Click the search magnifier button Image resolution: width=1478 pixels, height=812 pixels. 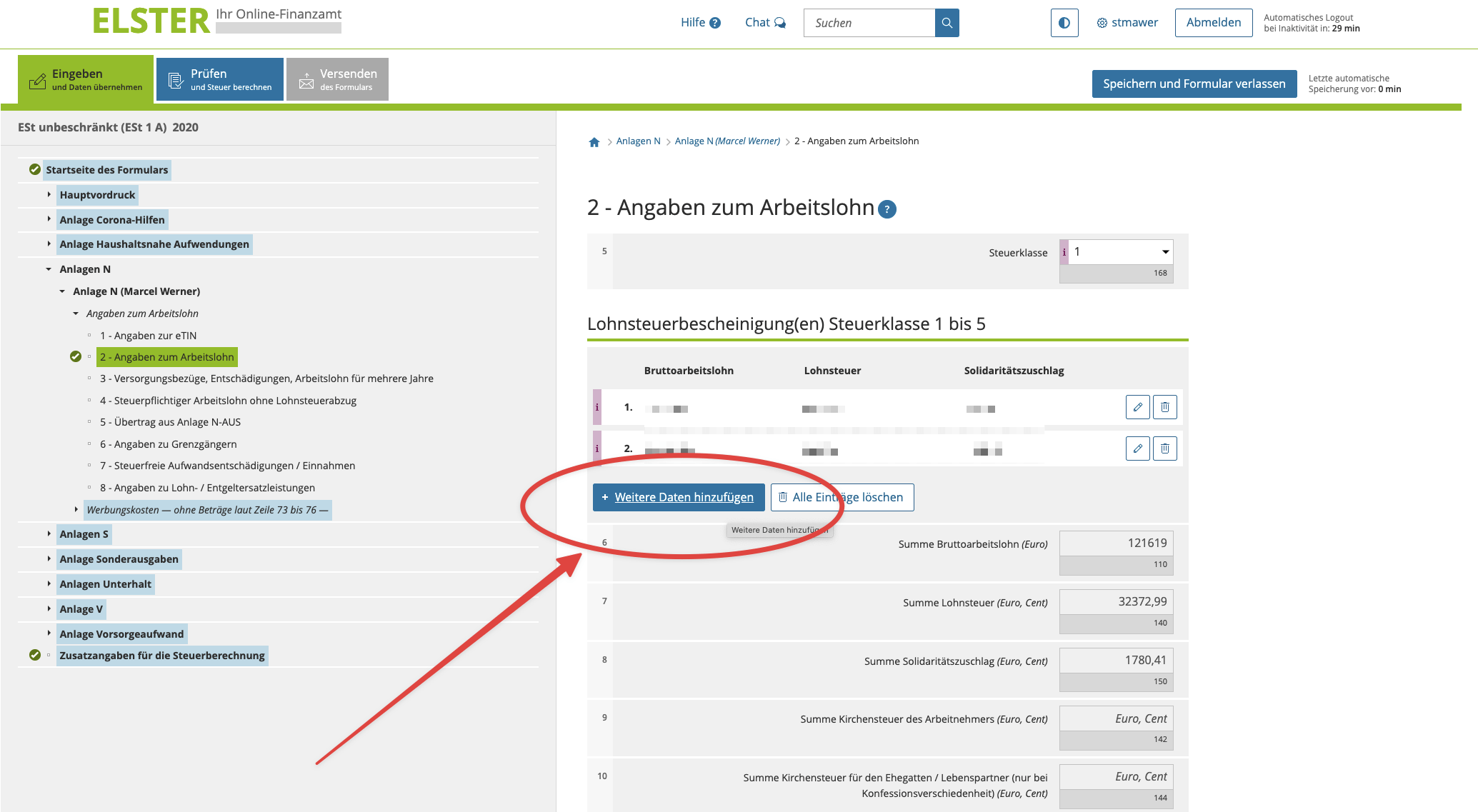(x=947, y=23)
